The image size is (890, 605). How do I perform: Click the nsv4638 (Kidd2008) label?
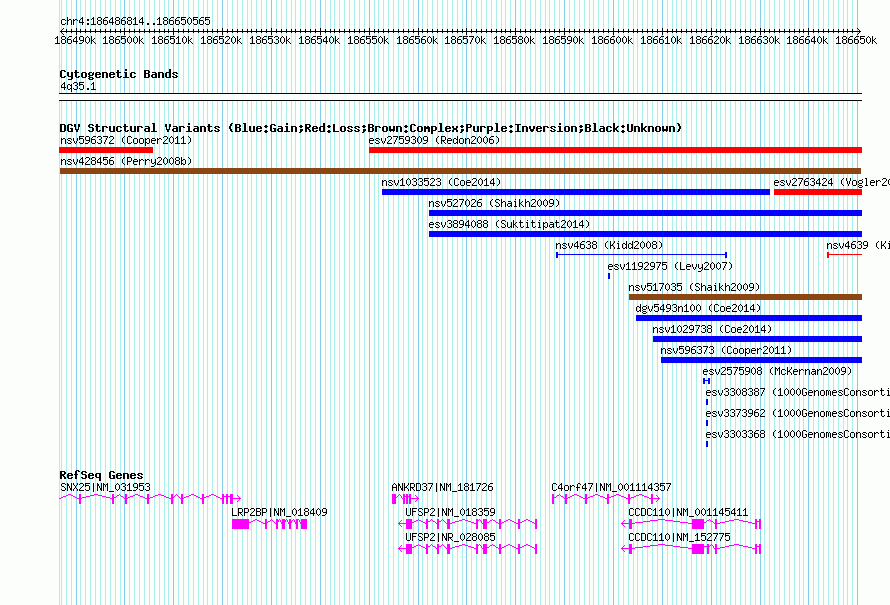coord(609,245)
